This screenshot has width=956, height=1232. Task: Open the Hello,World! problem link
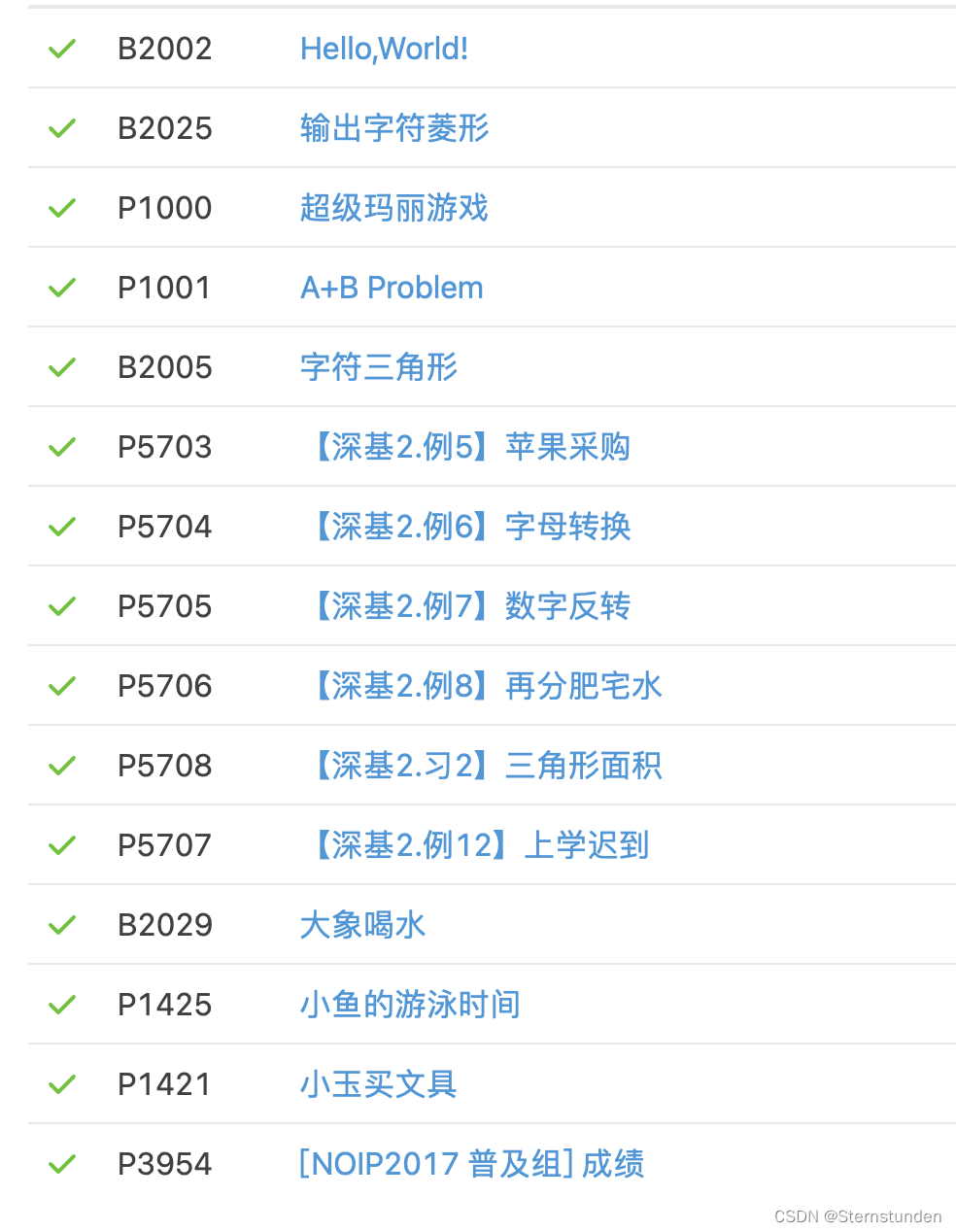pos(384,49)
